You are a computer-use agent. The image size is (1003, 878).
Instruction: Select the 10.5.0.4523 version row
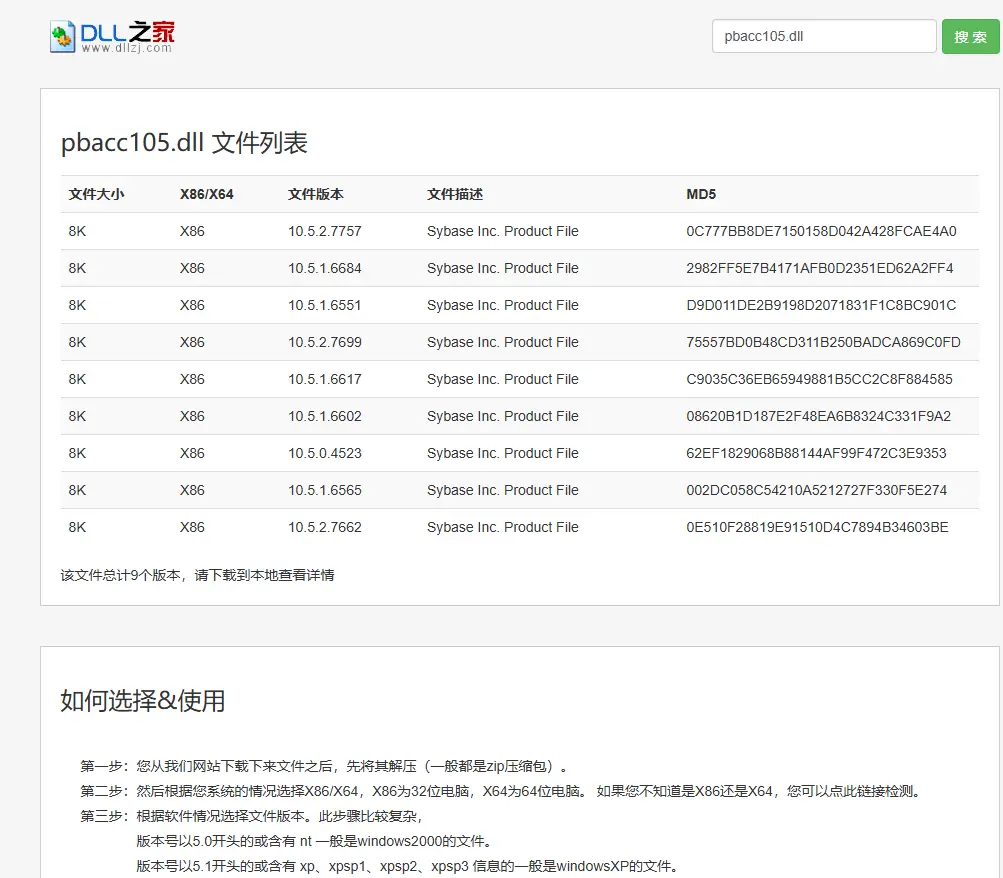click(324, 453)
